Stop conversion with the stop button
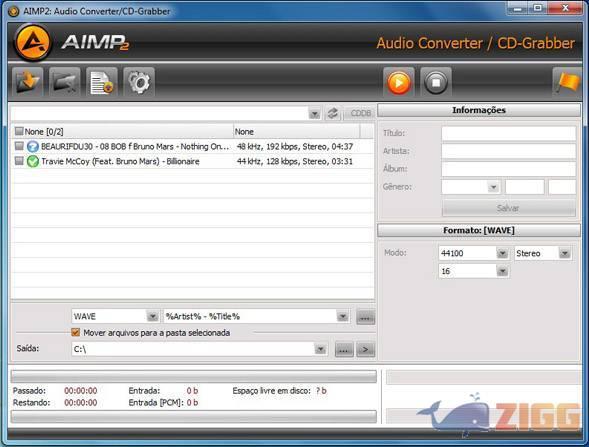 point(436,82)
